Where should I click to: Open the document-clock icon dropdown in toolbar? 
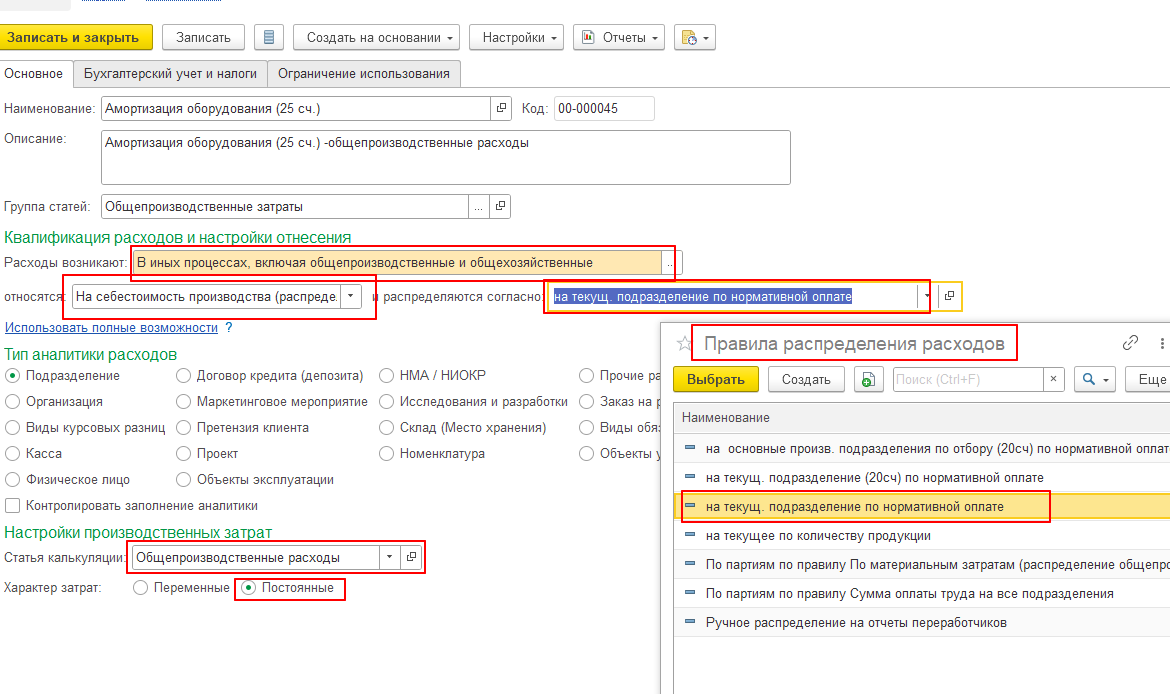pyautogui.click(x=695, y=37)
